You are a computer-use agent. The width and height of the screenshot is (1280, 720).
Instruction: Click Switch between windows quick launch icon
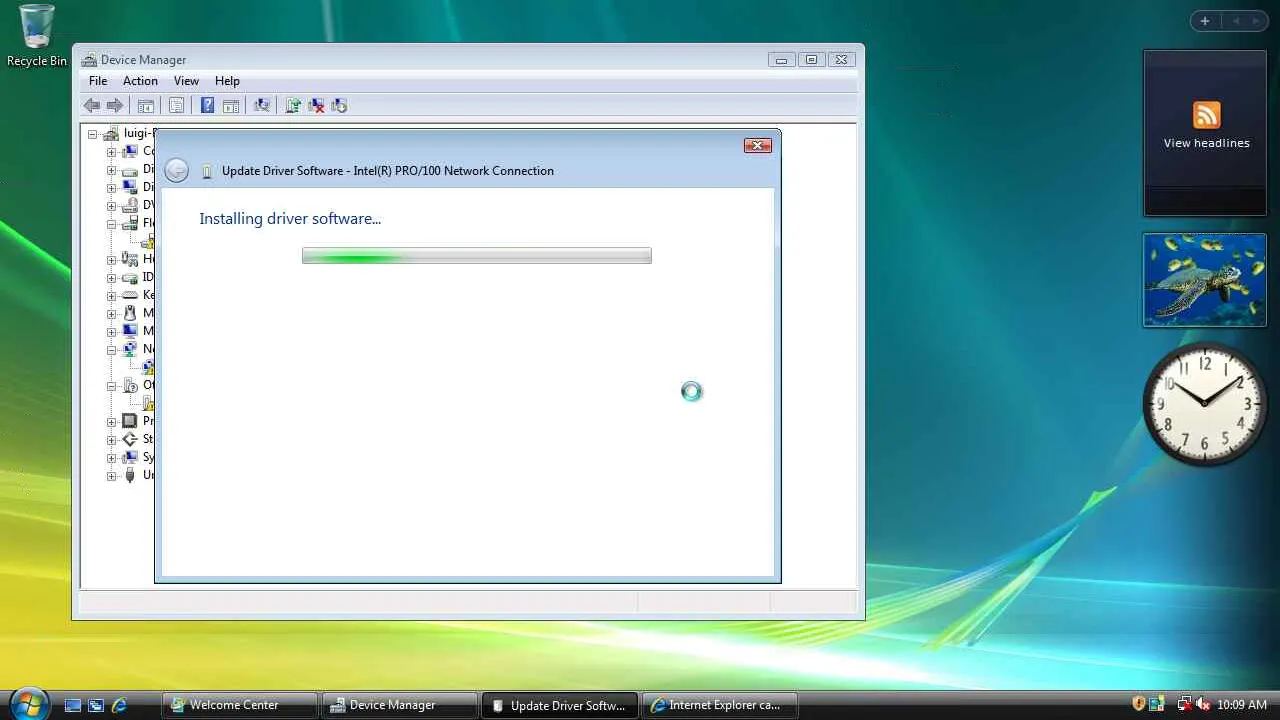click(96, 705)
